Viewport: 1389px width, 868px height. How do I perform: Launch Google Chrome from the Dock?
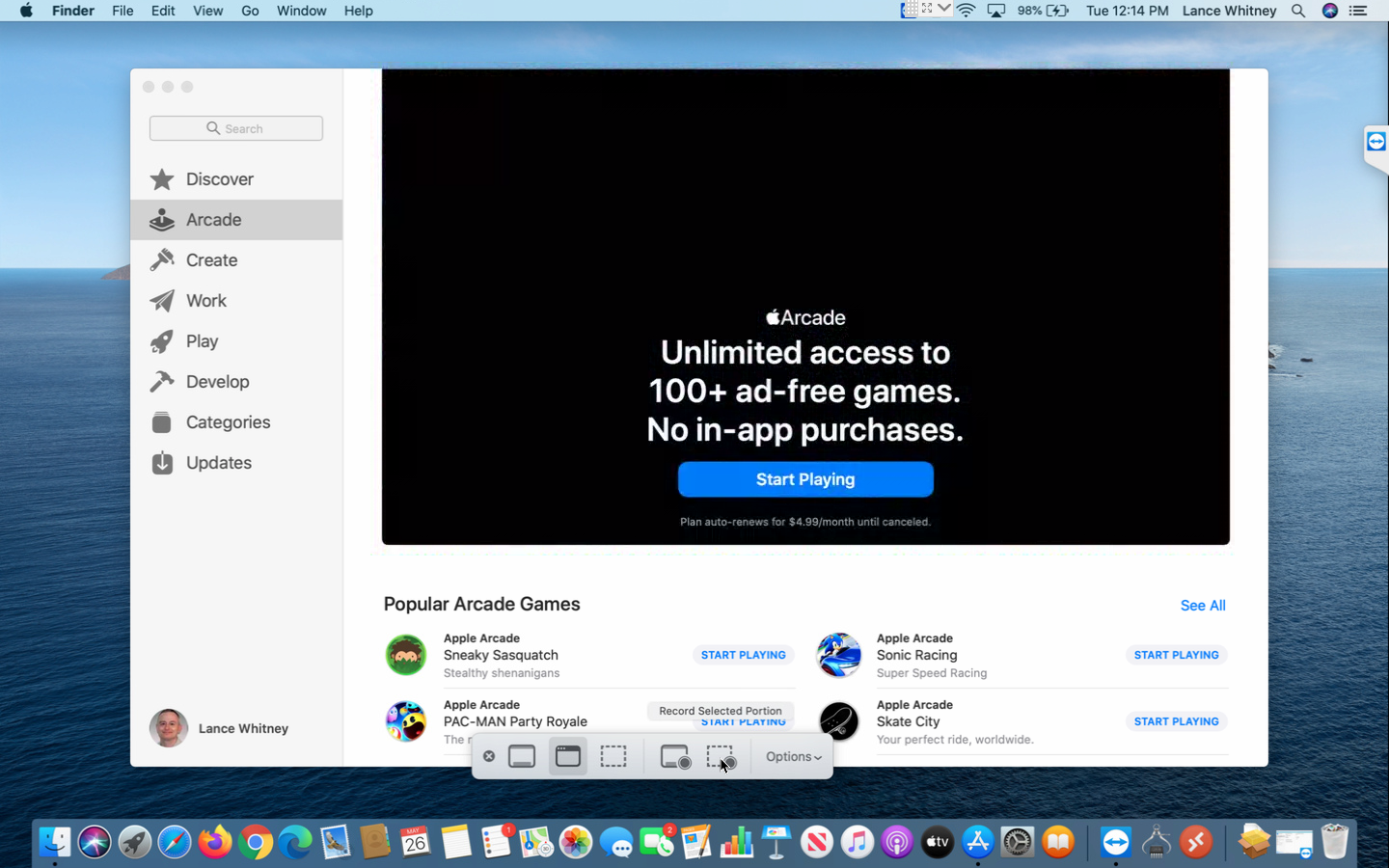pyautogui.click(x=256, y=842)
